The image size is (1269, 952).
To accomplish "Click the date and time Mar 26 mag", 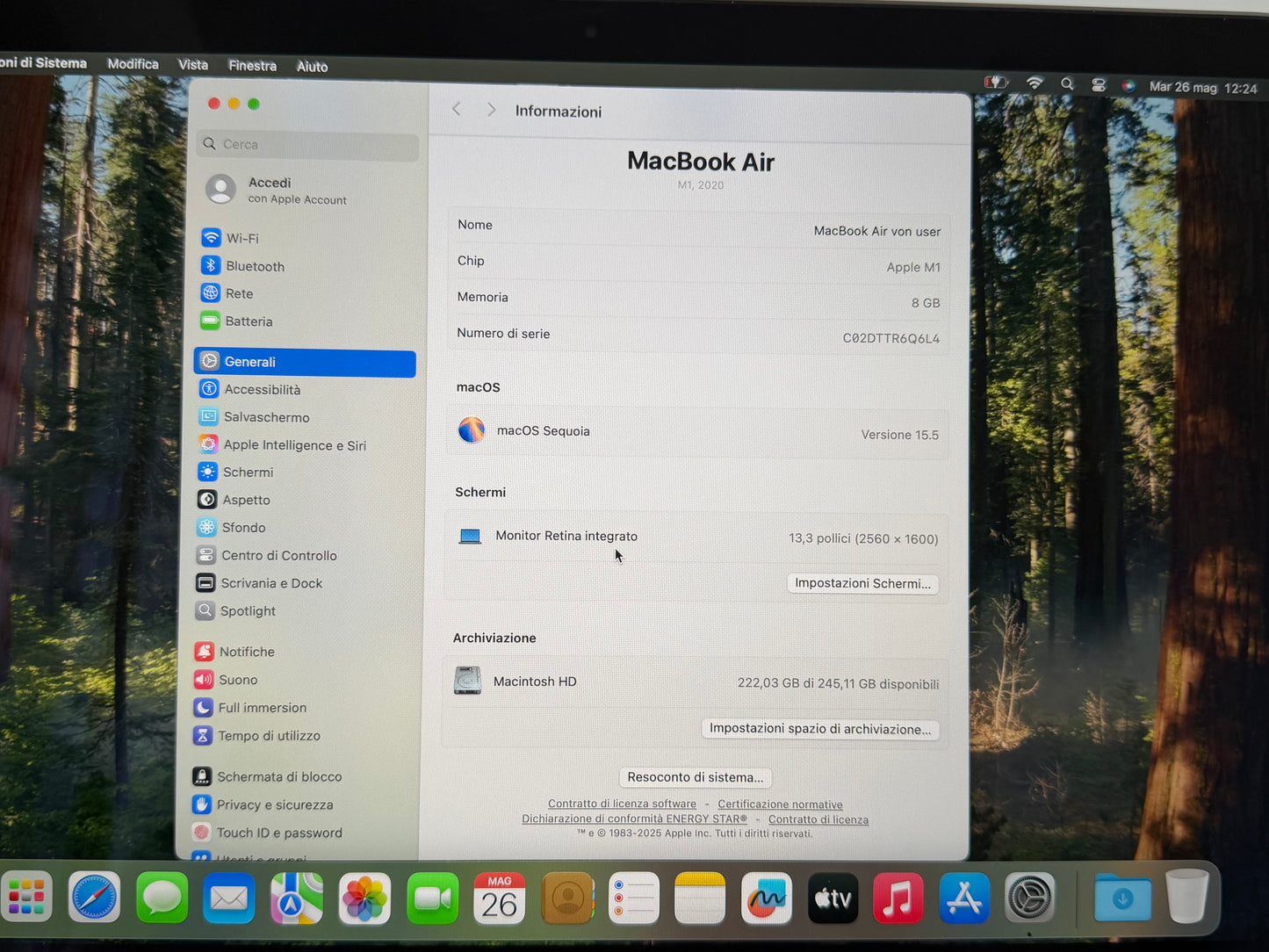I will click(x=1203, y=88).
